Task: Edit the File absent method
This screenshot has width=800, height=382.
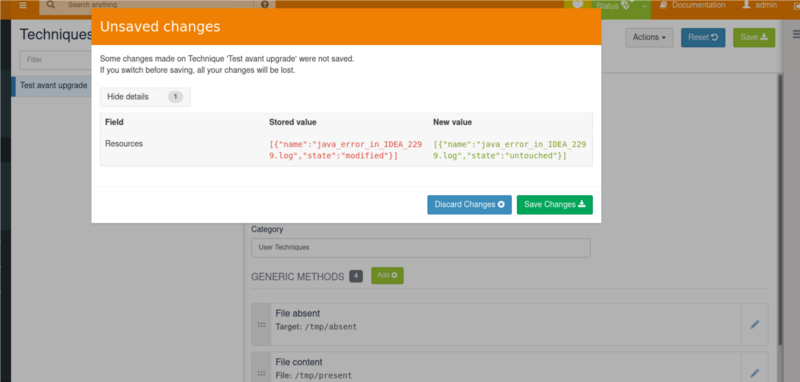Action: coord(755,324)
